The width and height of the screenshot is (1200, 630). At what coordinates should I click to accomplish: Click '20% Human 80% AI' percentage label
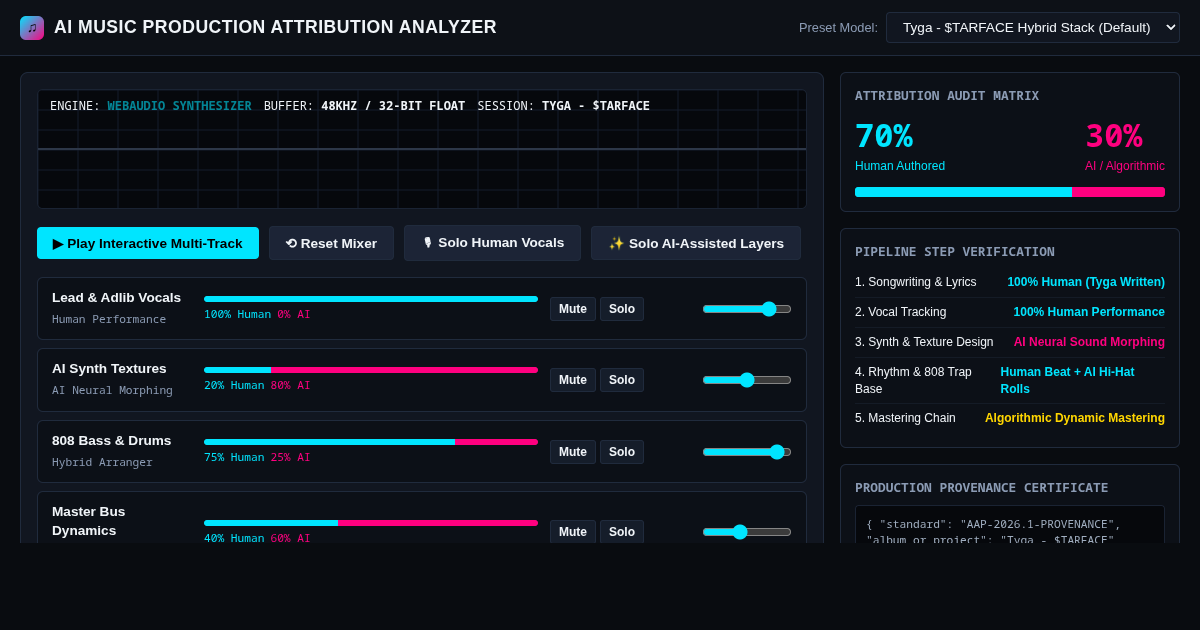[x=257, y=386]
